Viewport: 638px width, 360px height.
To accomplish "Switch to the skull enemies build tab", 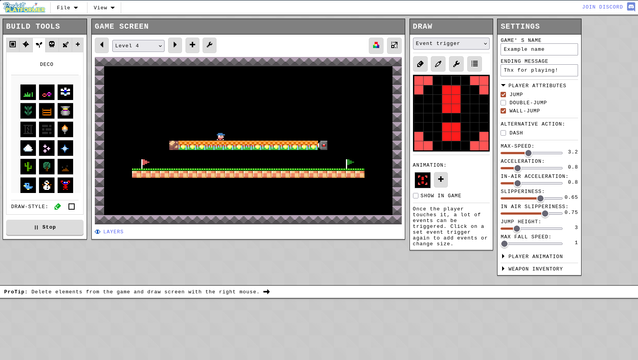I will click(52, 44).
